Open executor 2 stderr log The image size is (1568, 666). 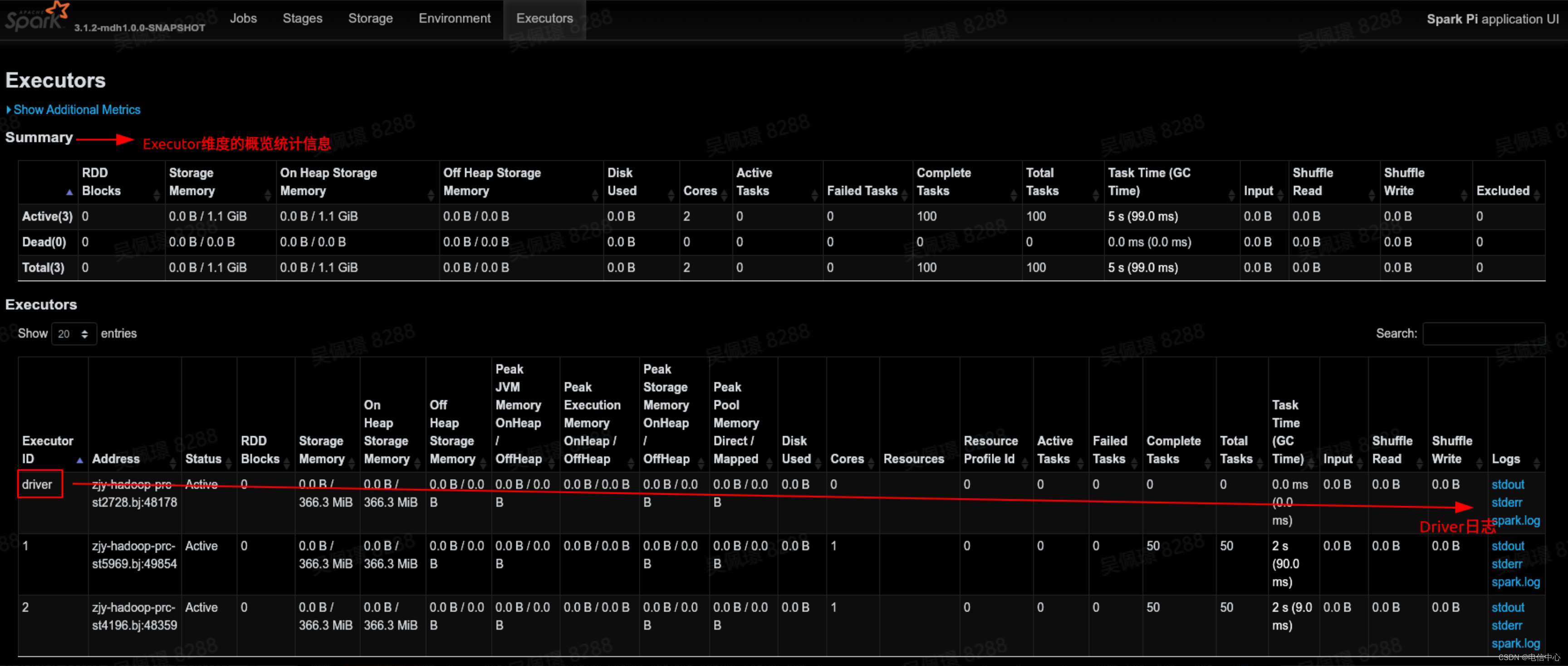pos(1506,625)
